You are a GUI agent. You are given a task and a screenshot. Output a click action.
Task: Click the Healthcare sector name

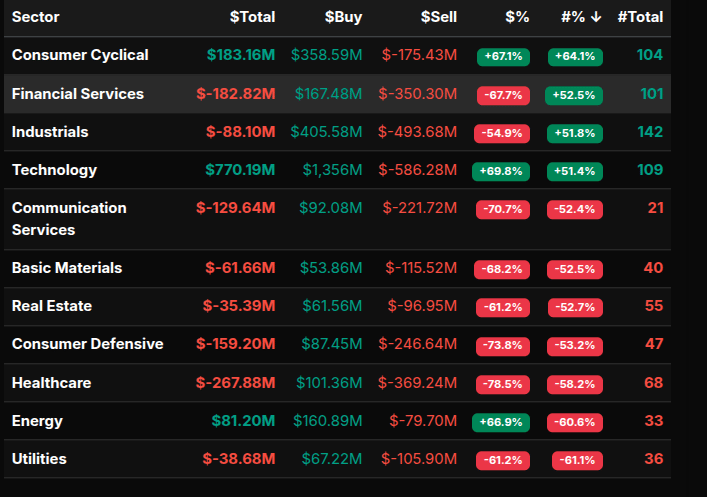coord(51,383)
